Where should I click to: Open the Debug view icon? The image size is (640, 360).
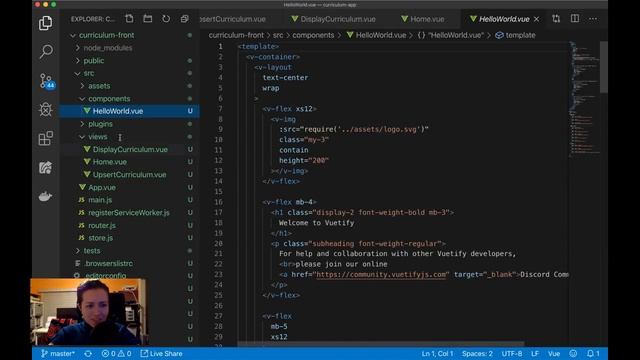pos(45,109)
